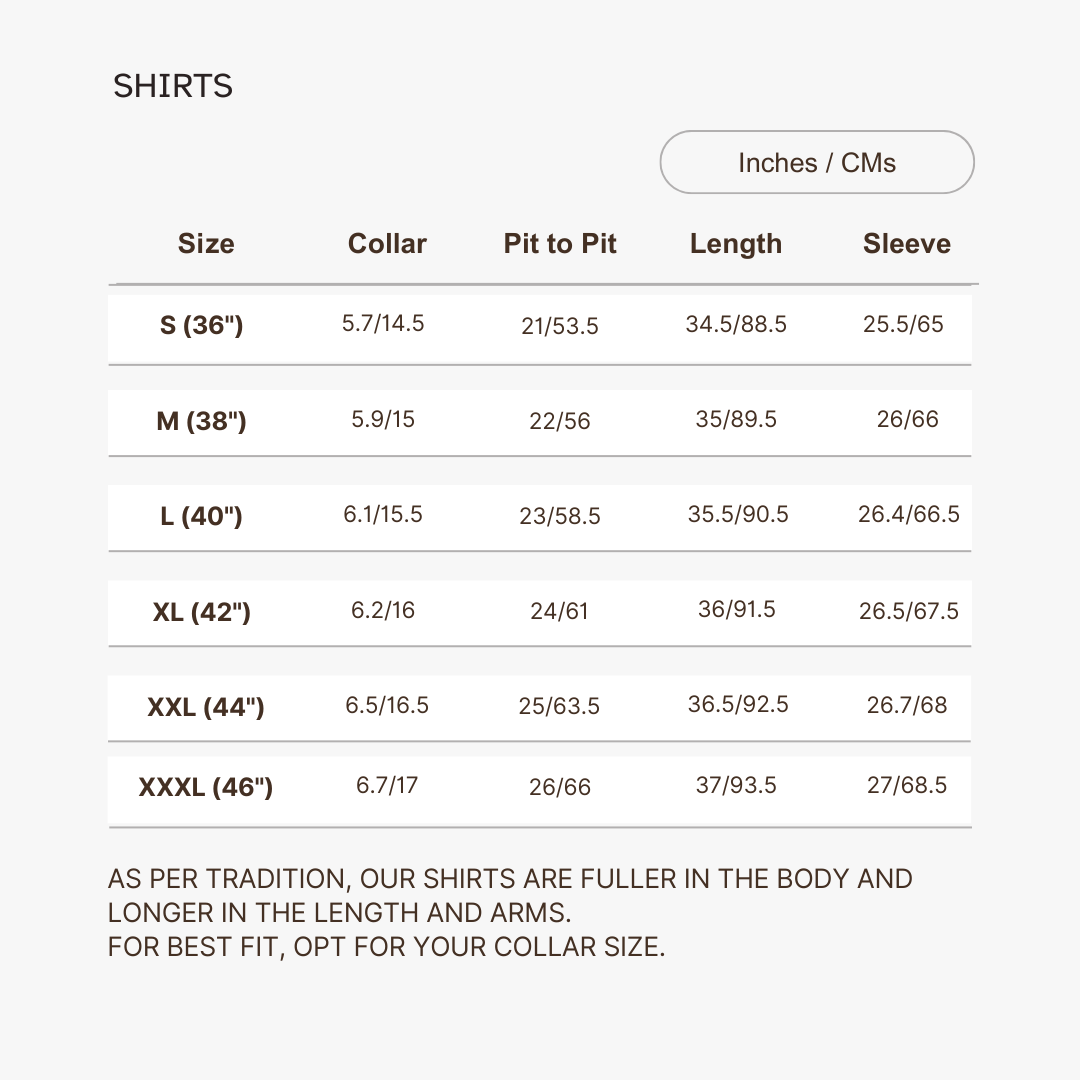Click the SHIRTS heading
1080x1080 pixels.
173,86
